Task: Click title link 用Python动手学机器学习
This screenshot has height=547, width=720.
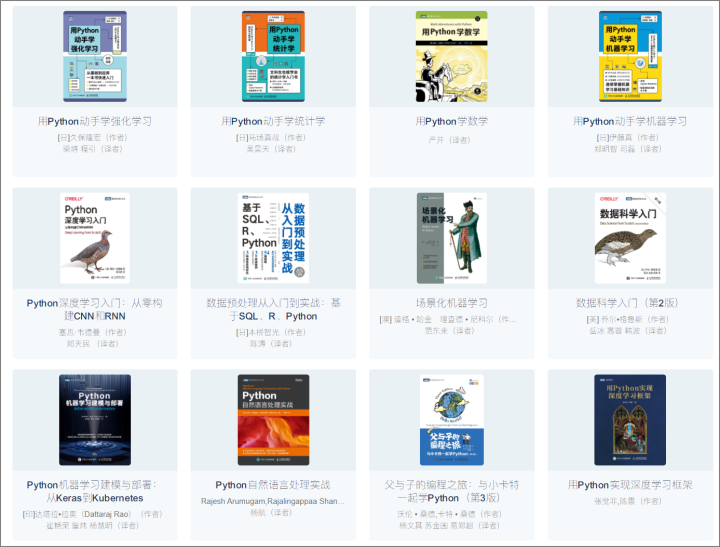Action: [x=630, y=121]
